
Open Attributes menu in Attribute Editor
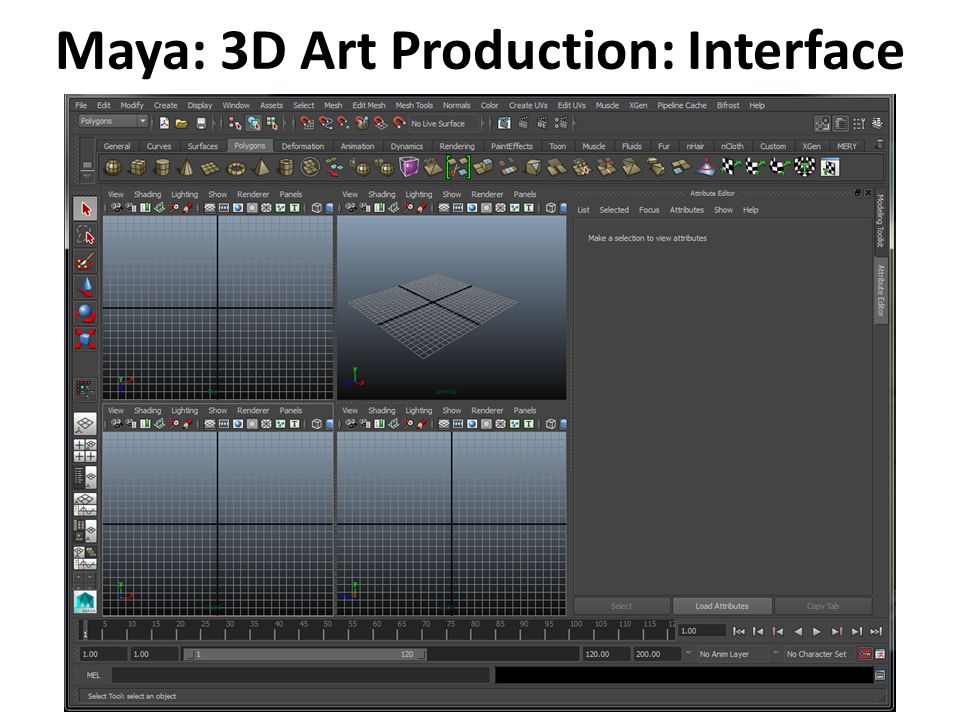(686, 210)
